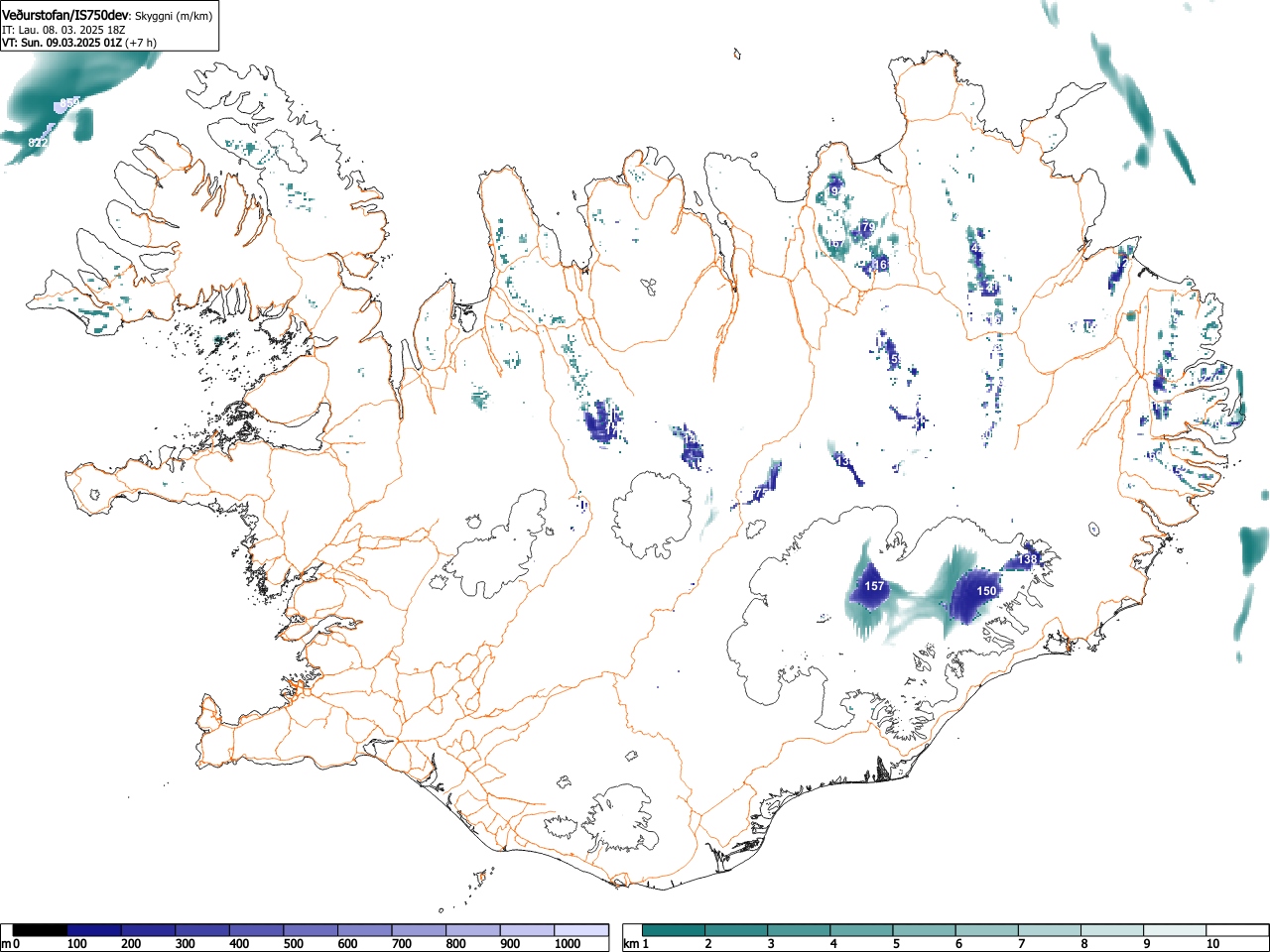Screen dimensions: 1270x952
Task: Click the 'VT: Sun. 09.03.2025 01Z' line
Action: point(62,43)
